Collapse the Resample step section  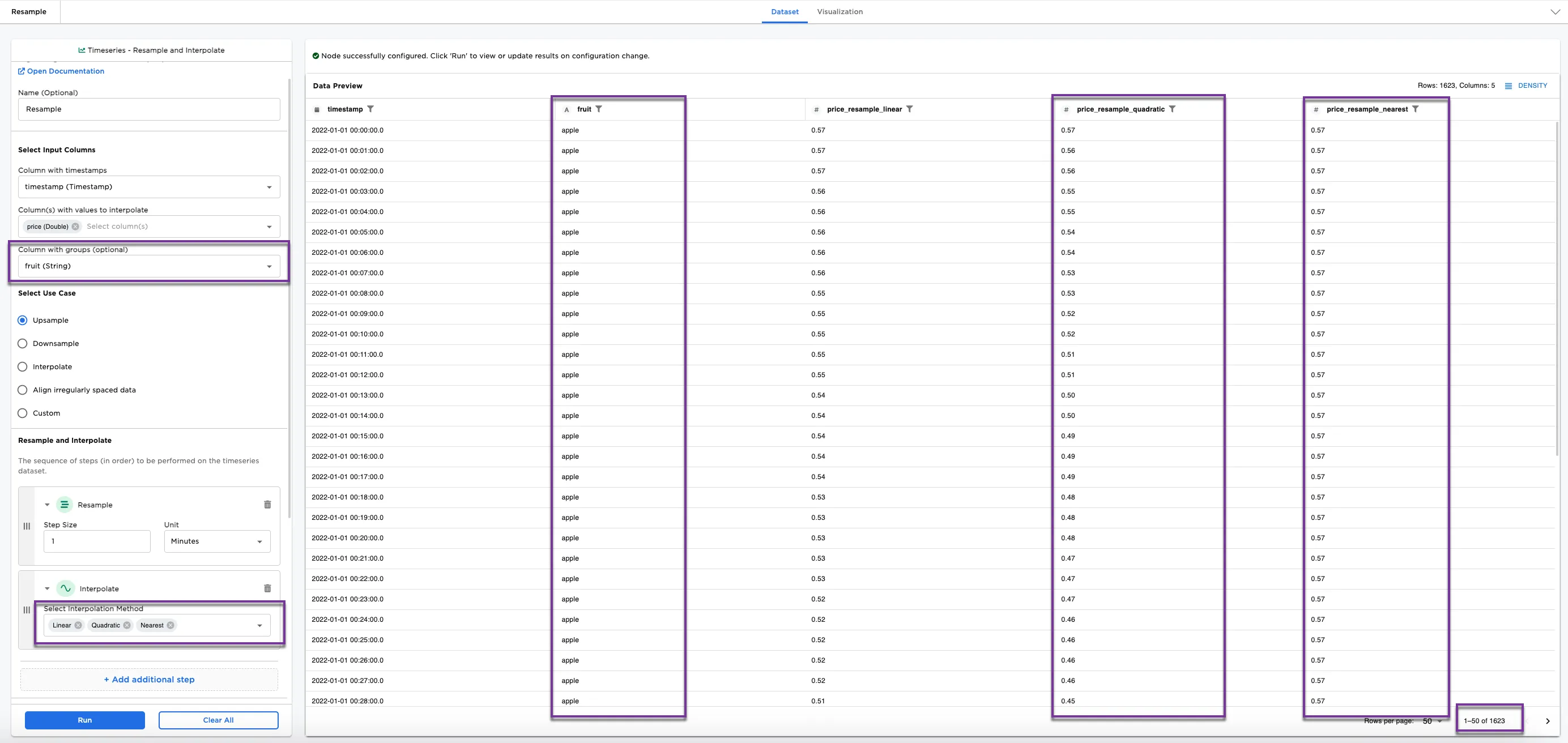pos(47,505)
